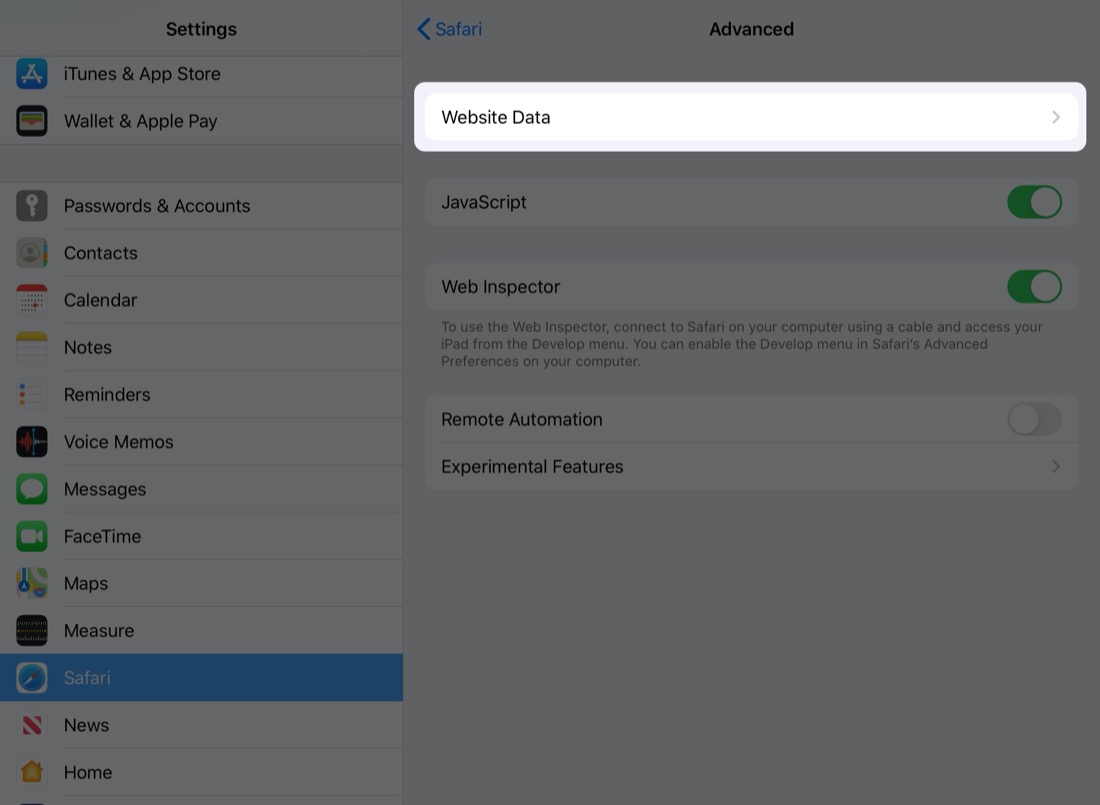Expand Experimental Features

[1055, 466]
